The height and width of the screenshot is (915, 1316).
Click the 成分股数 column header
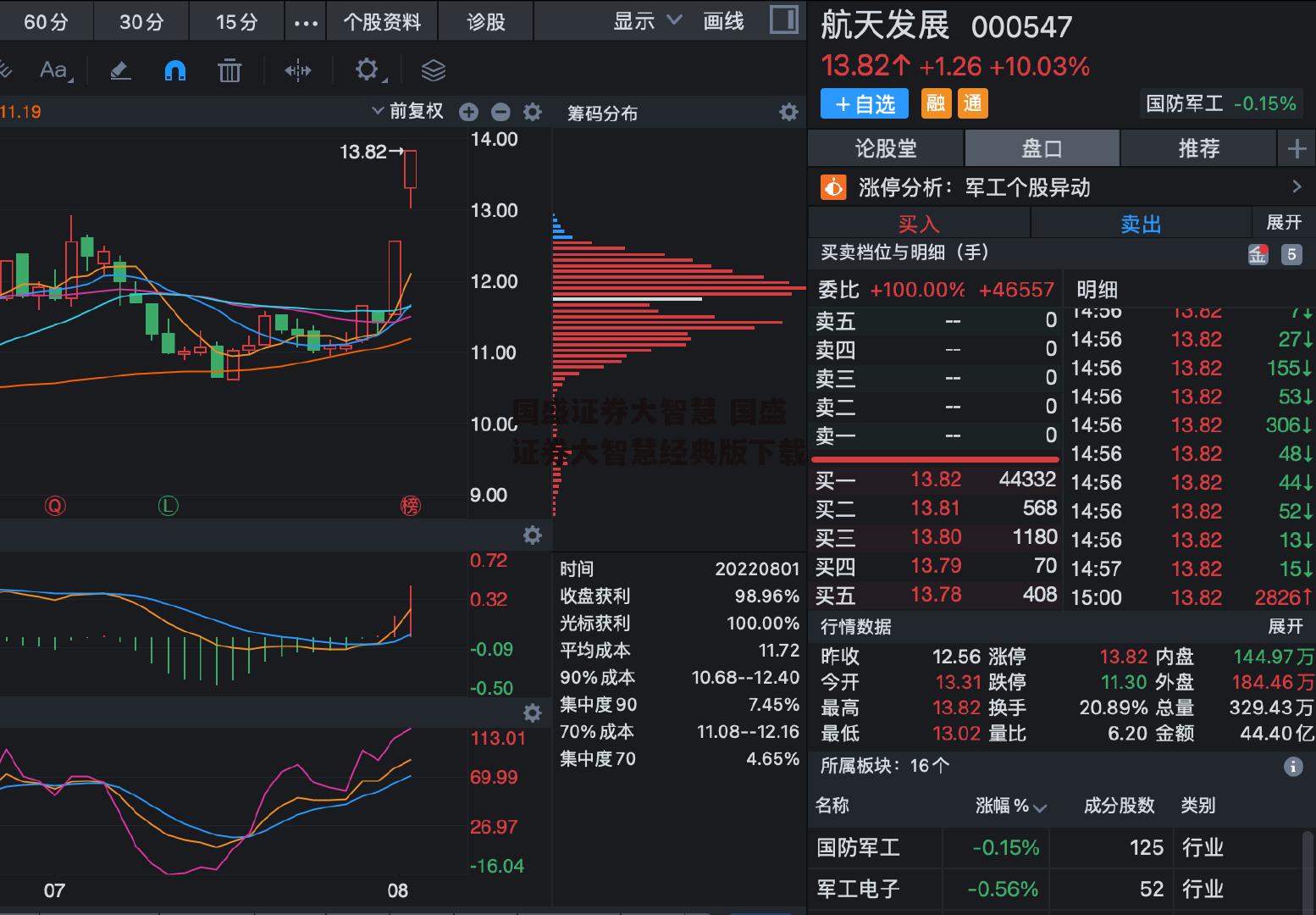coord(1119,806)
